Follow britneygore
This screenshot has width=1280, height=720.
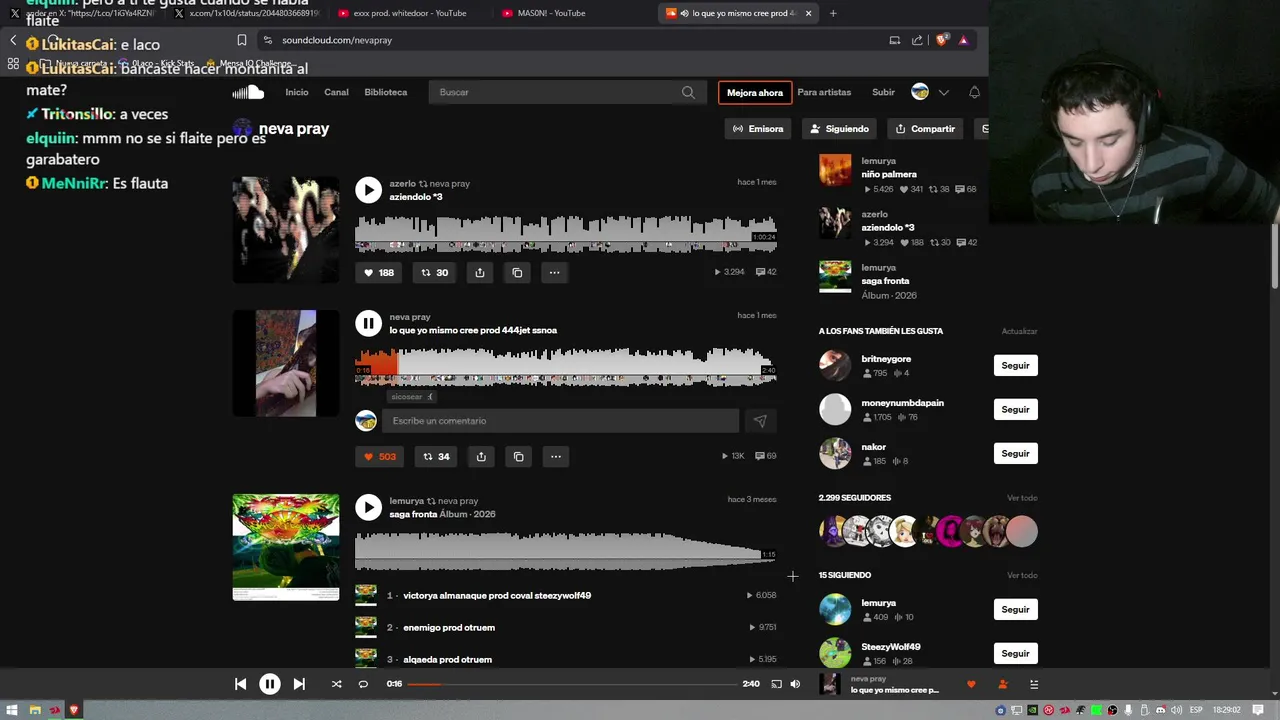click(1015, 365)
